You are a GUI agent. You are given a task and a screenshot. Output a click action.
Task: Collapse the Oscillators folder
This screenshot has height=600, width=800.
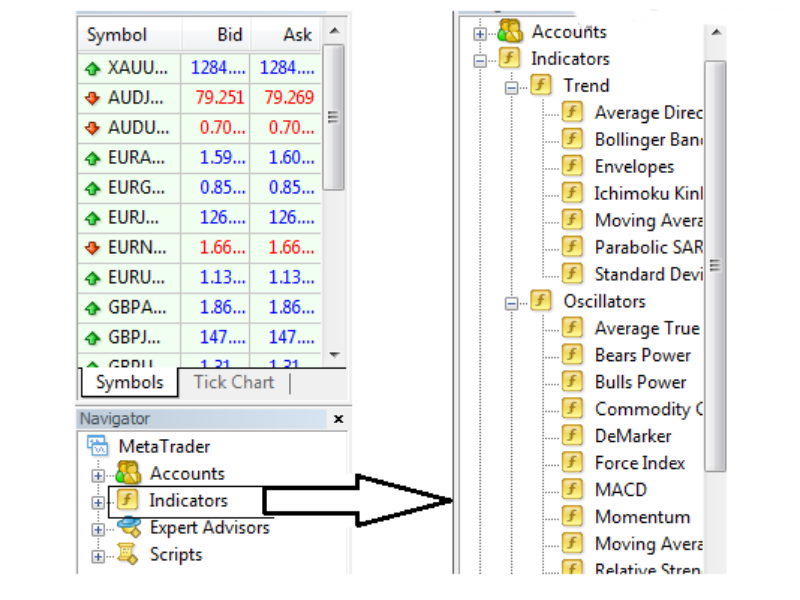511,304
